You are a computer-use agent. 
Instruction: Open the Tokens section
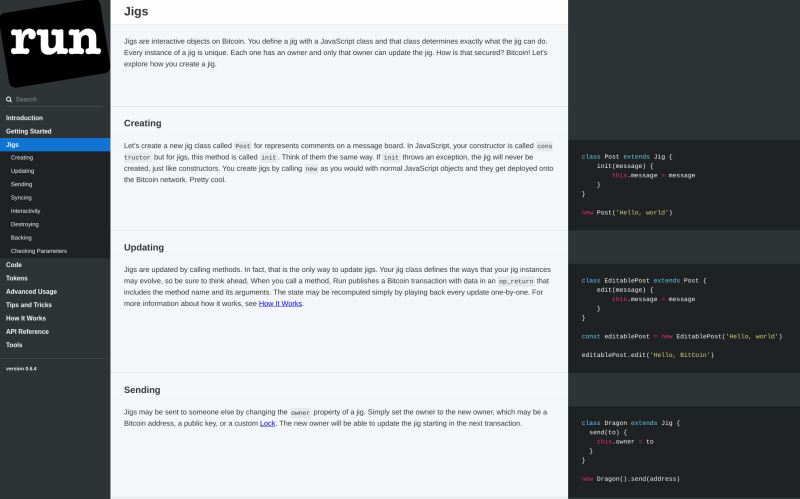[17, 278]
